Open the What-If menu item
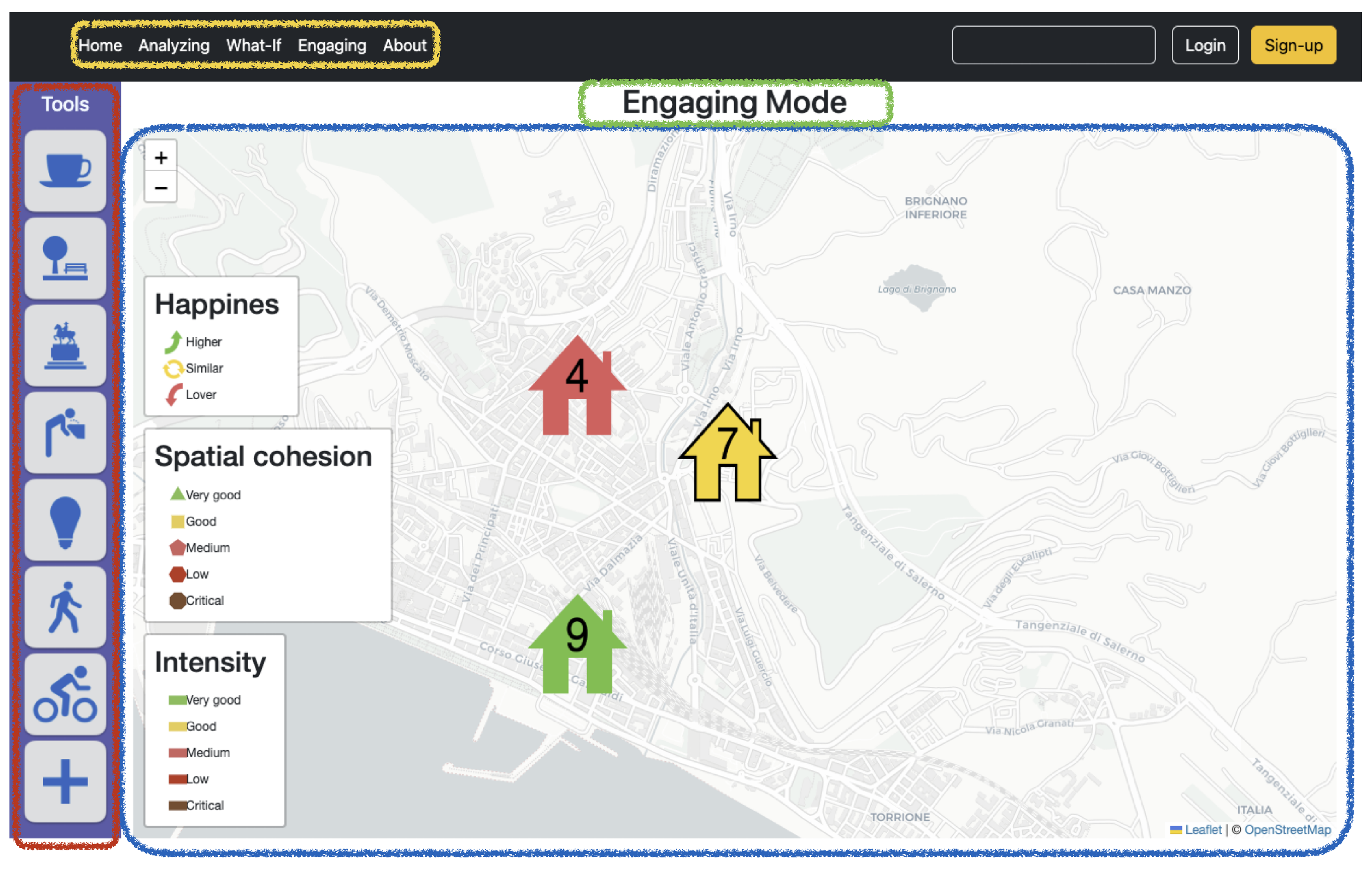This screenshot has height=871, width=1372. (x=254, y=45)
